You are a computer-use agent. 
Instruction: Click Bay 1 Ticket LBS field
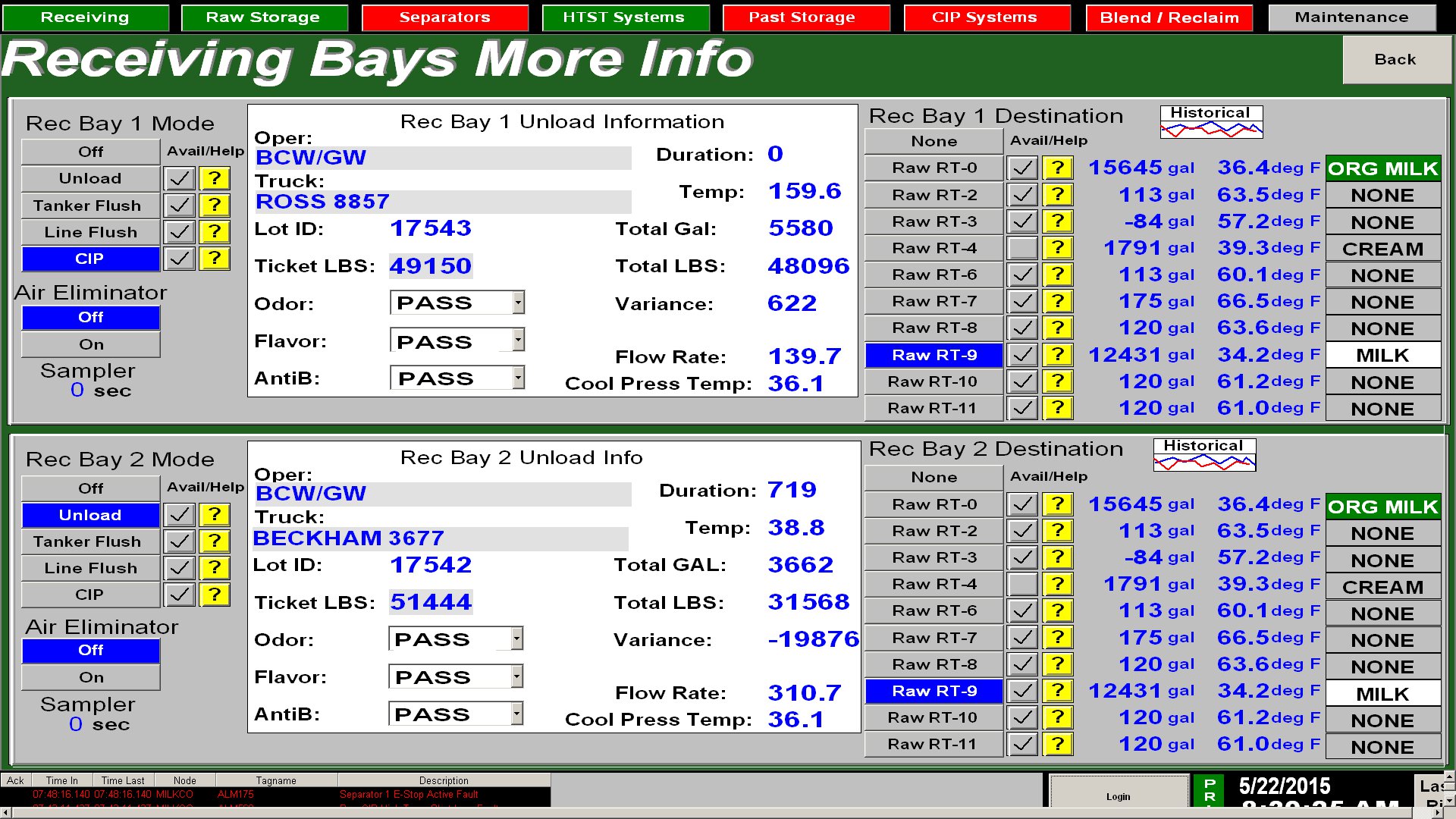pyautogui.click(x=431, y=266)
